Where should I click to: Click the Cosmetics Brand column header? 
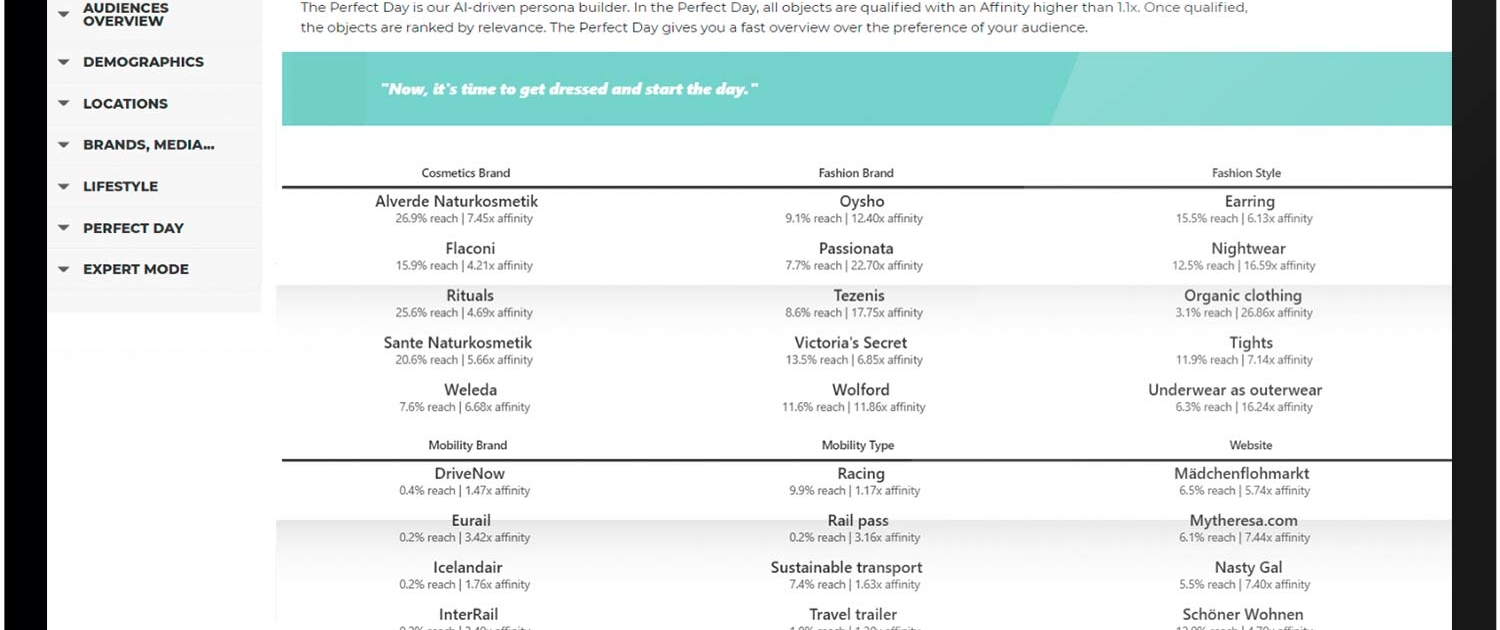coord(466,173)
